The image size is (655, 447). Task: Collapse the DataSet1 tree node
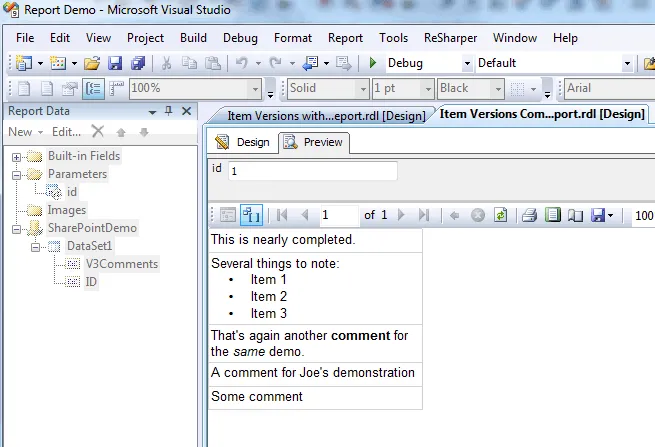[35, 246]
